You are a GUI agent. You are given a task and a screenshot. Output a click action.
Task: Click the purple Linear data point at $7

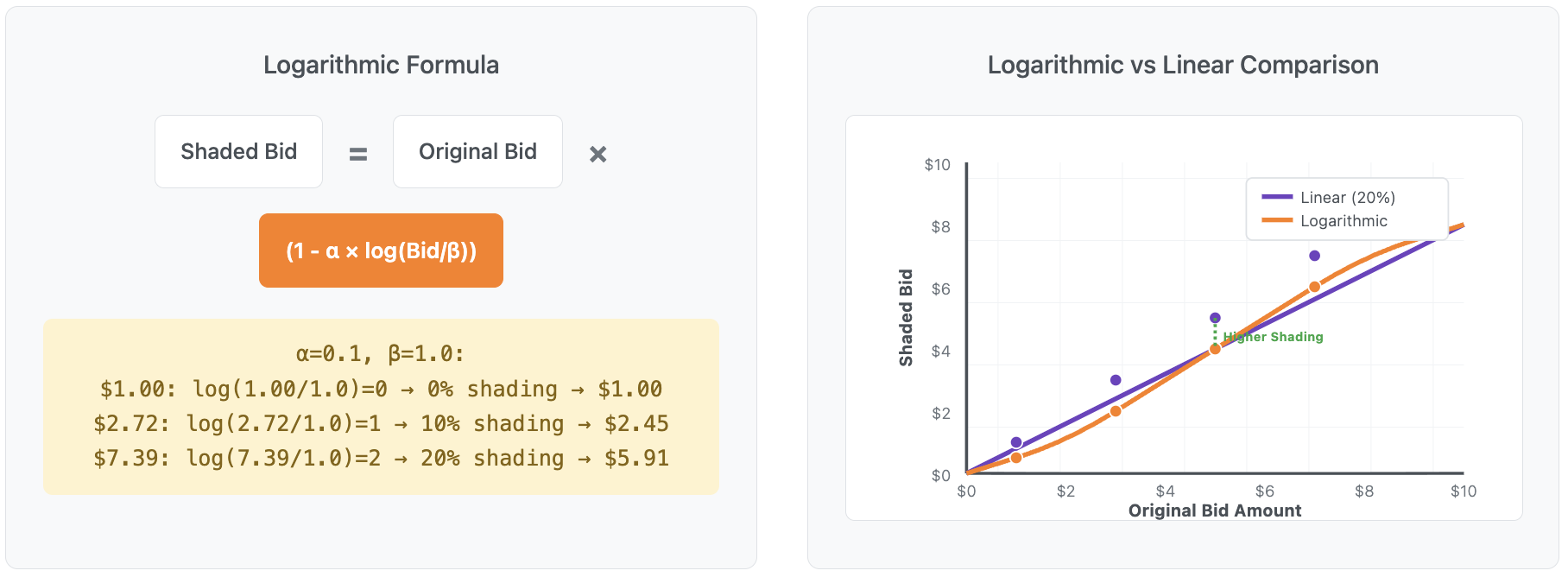(x=1314, y=256)
